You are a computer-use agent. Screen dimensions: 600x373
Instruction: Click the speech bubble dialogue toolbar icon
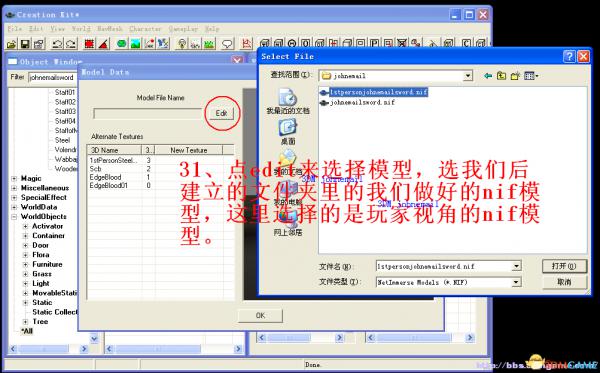pyautogui.click(x=227, y=44)
